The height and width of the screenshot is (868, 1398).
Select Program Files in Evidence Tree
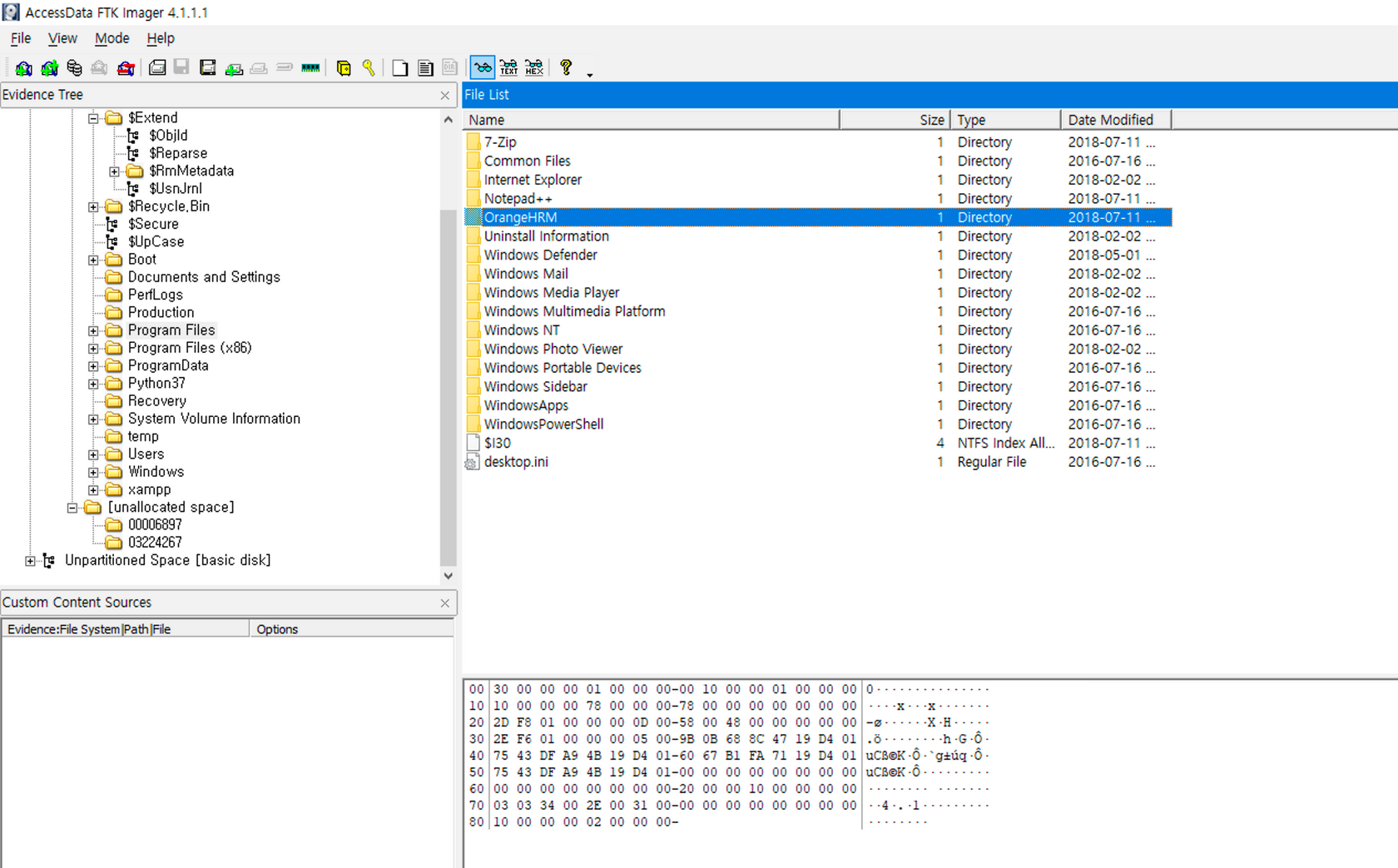click(x=171, y=330)
